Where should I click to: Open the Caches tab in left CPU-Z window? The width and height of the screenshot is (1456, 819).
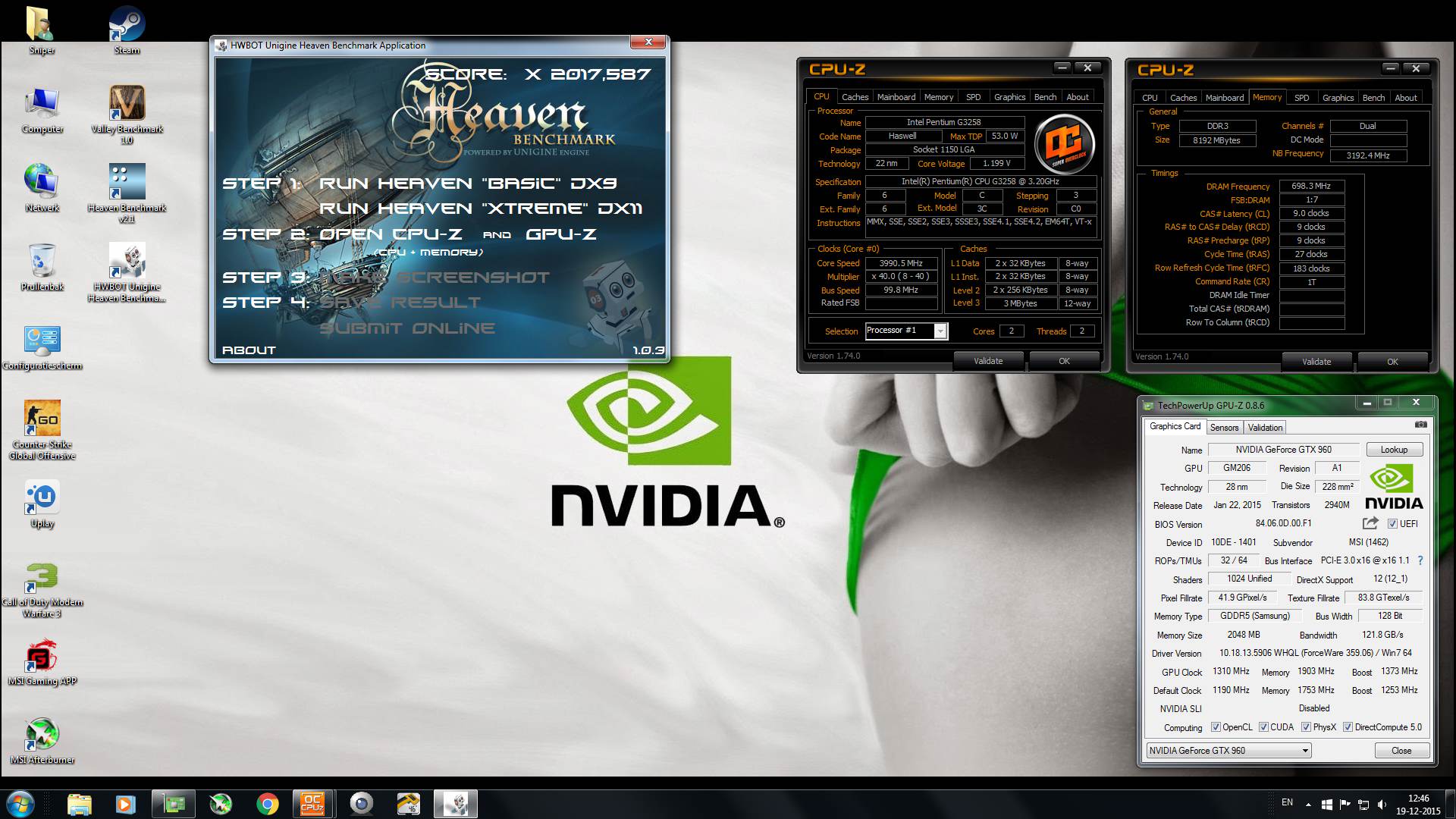(x=855, y=97)
